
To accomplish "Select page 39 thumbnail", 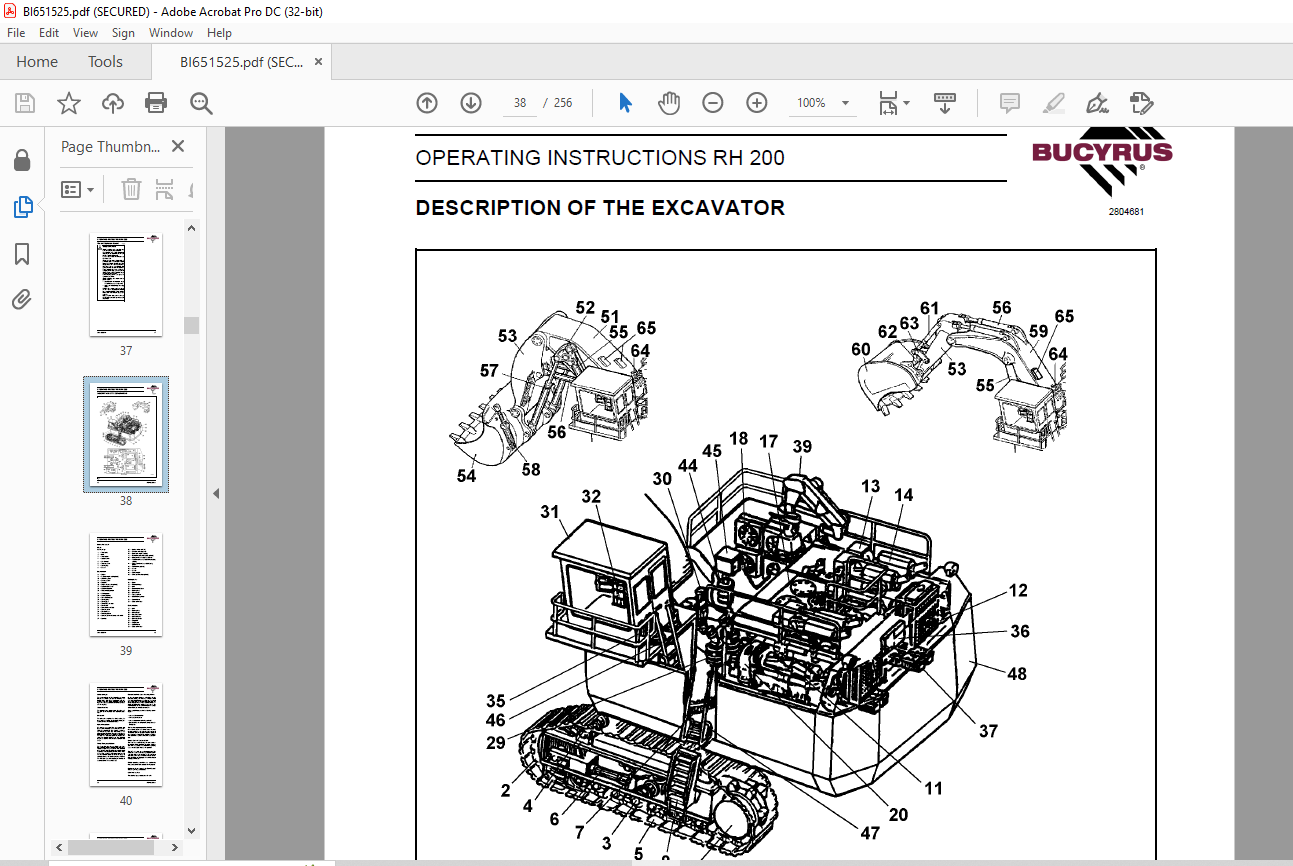I will point(126,585).
